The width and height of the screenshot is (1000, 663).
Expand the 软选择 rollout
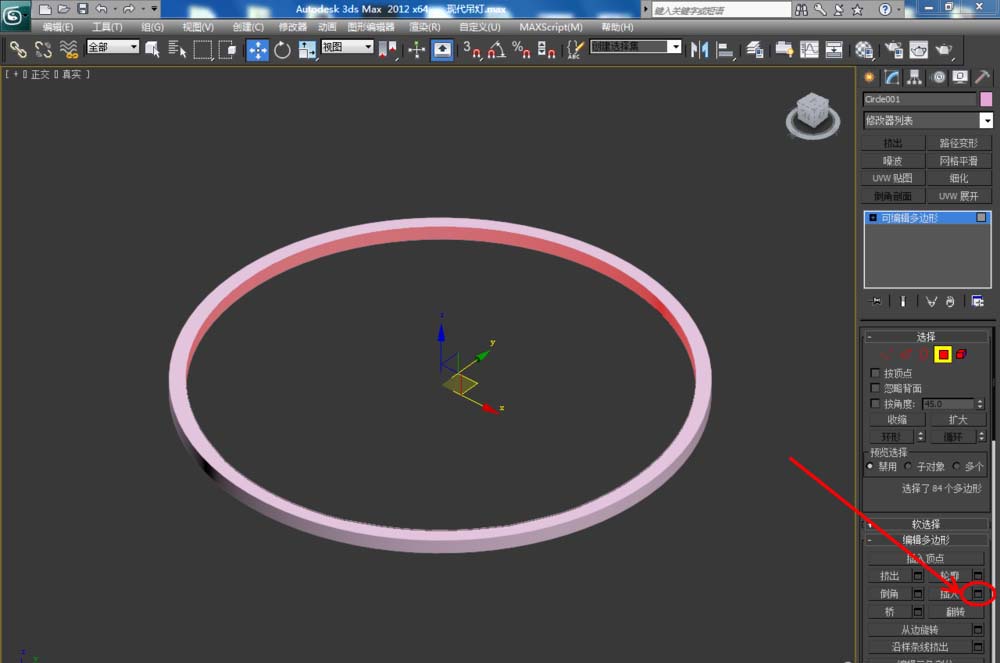(x=925, y=524)
